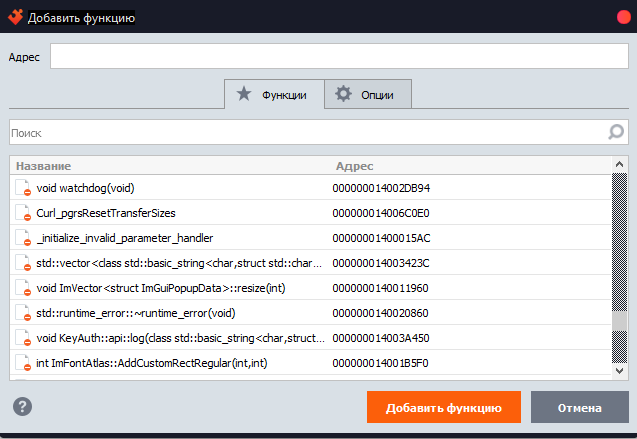Click the help question mark icon

point(22,407)
